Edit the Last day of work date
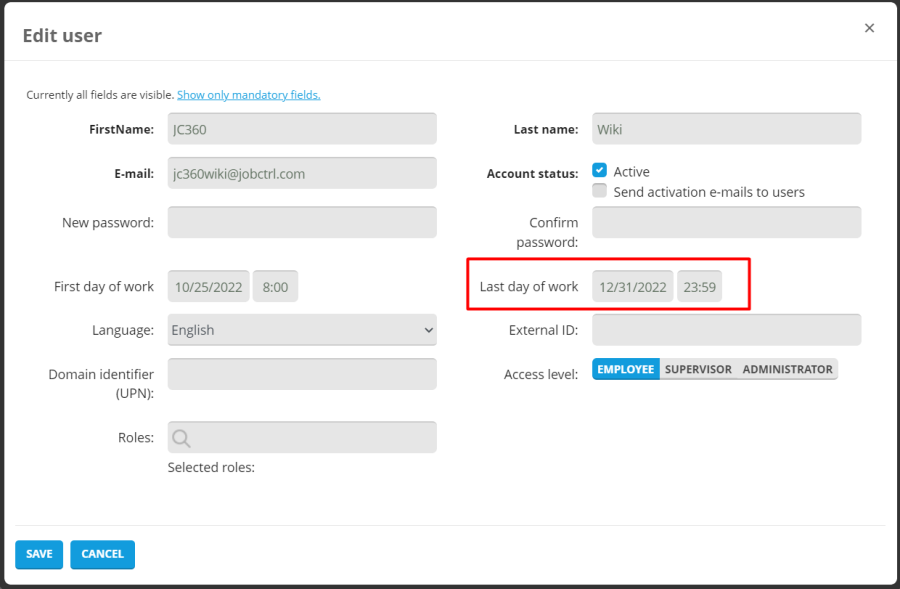900x589 pixels. pos(633,287)
